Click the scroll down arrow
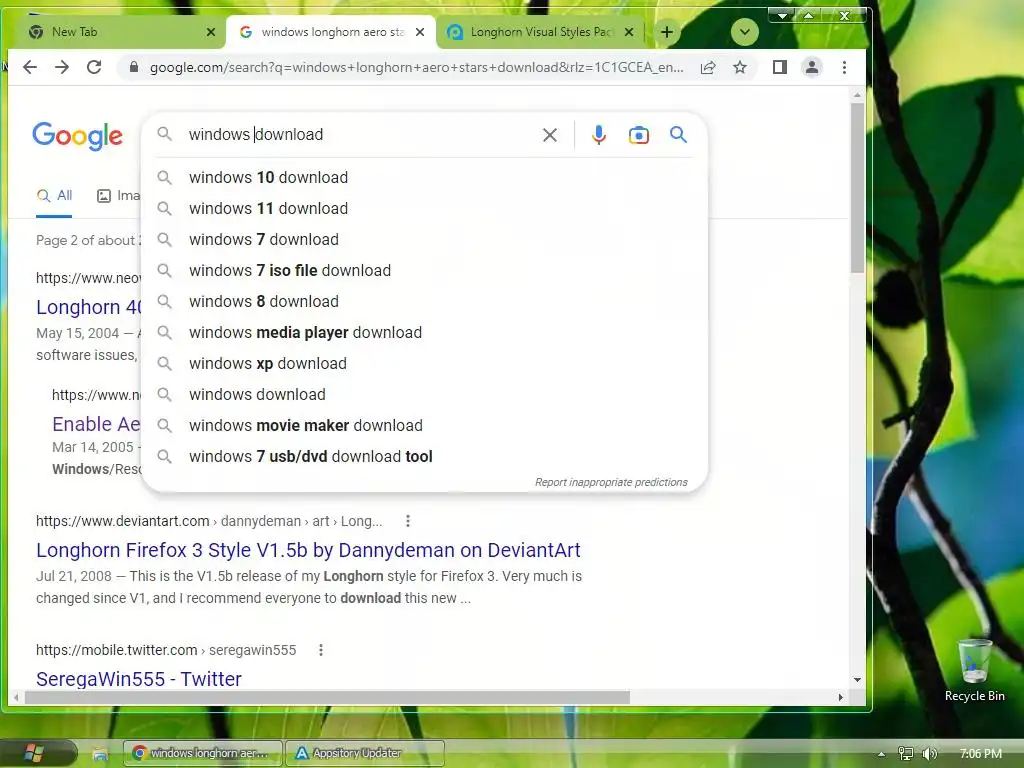This screenshot has width=1024, height=768. click(x=857, y=680)
